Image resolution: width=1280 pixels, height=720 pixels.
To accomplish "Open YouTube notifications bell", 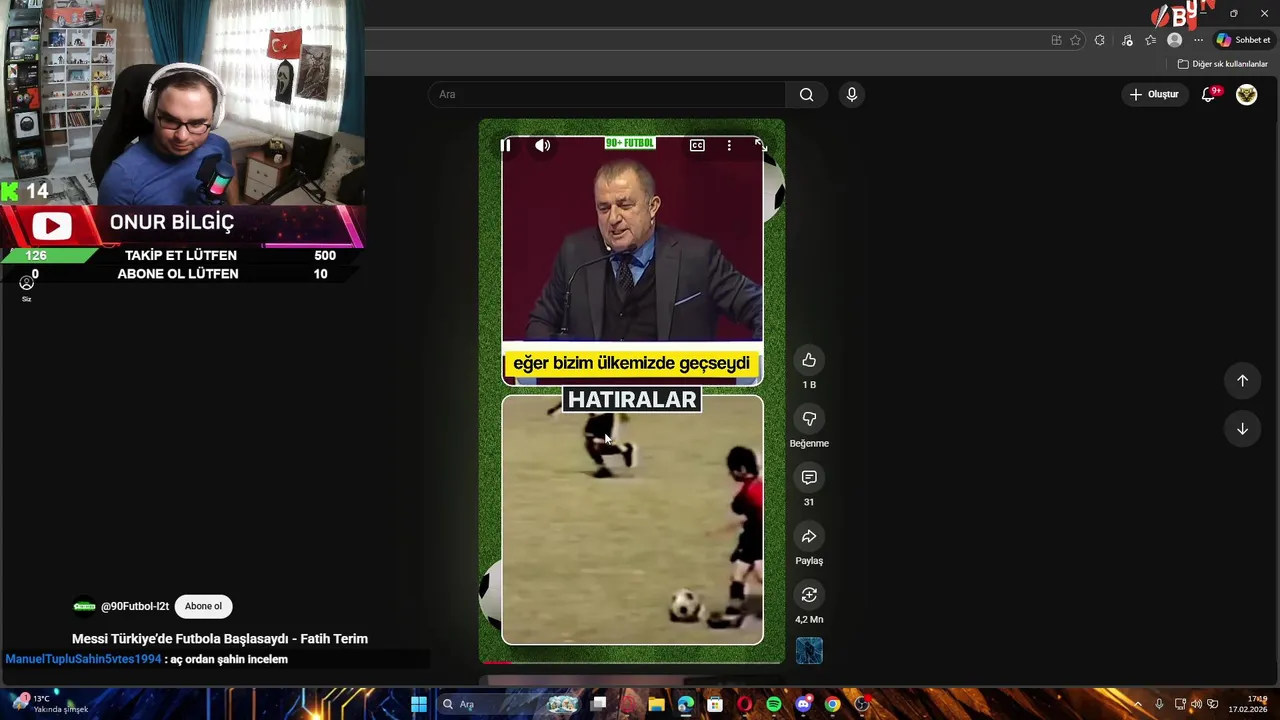I will (x=1209, y=94).
